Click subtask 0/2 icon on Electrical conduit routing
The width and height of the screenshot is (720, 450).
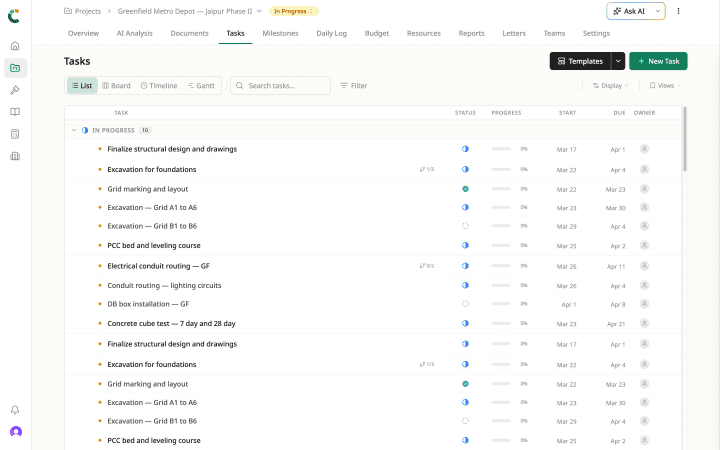pos(427,266)
